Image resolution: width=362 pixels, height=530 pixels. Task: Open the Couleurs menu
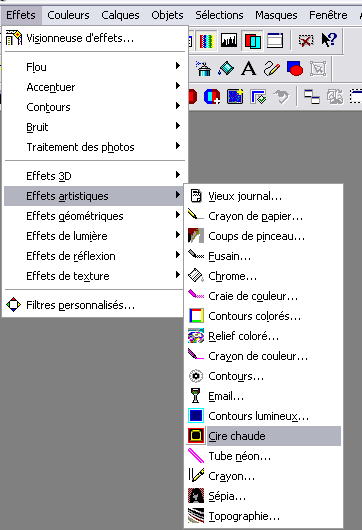(68, 15)
